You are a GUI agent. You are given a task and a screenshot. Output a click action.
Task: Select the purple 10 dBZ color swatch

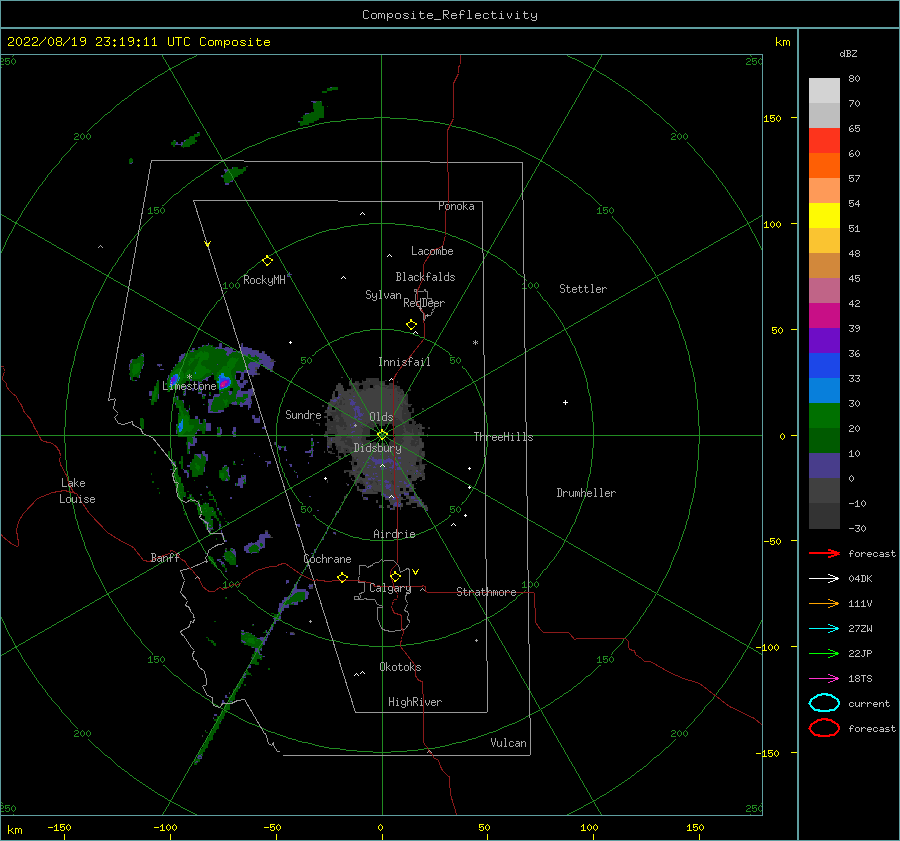824,465
